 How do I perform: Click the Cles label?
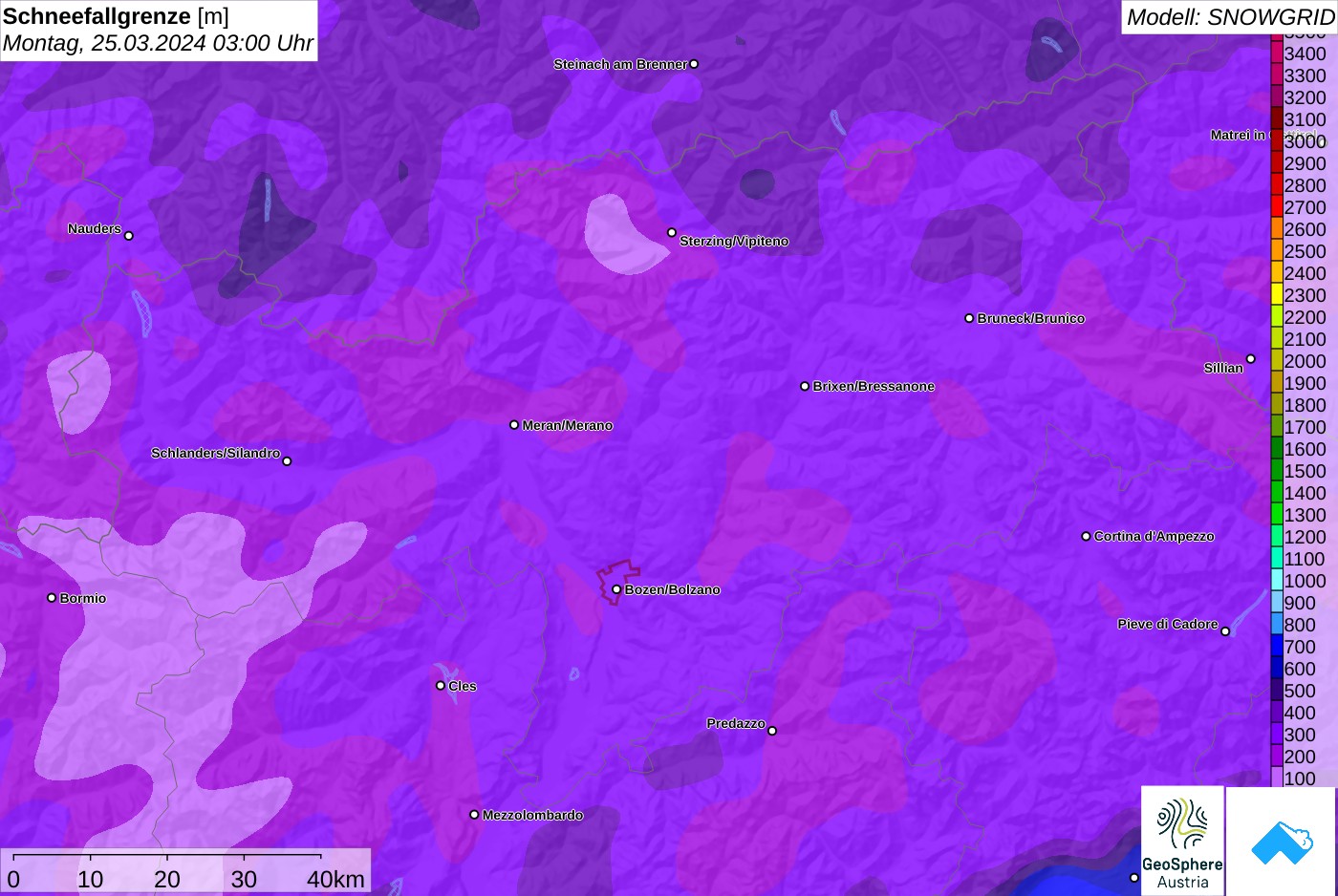coord(463,686)
